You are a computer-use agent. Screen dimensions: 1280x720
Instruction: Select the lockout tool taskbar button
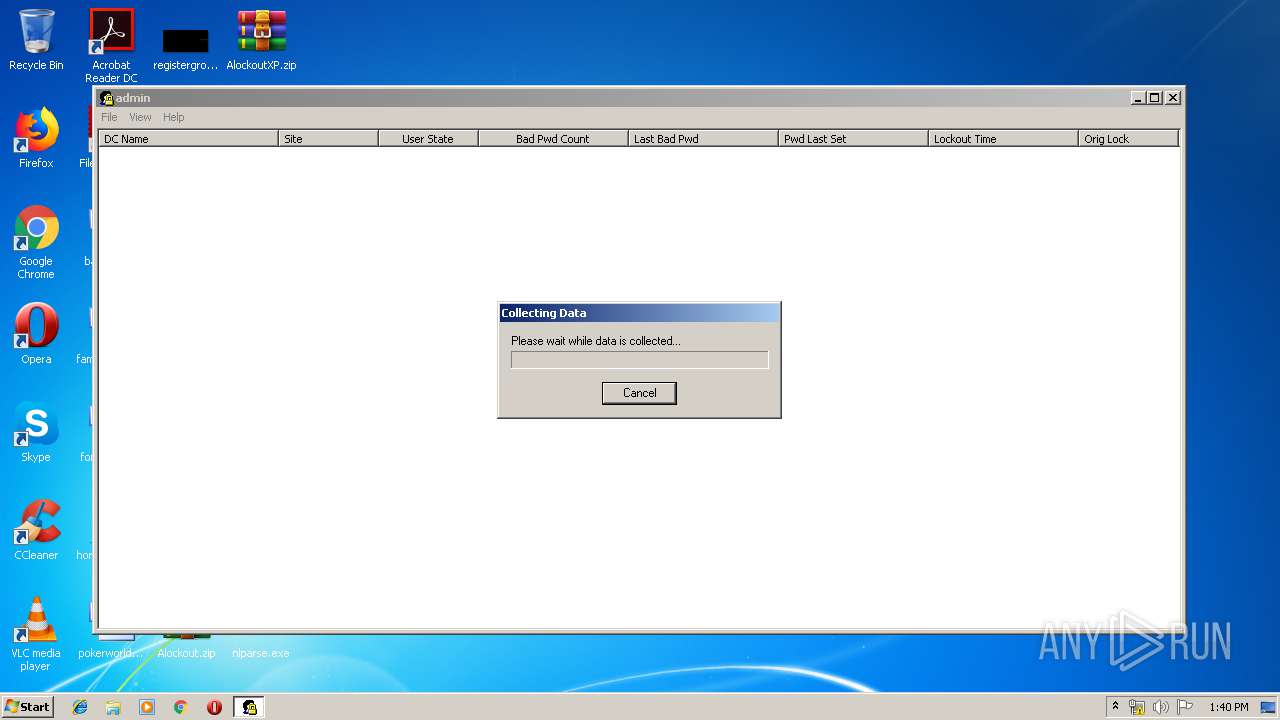pos(249,707)
